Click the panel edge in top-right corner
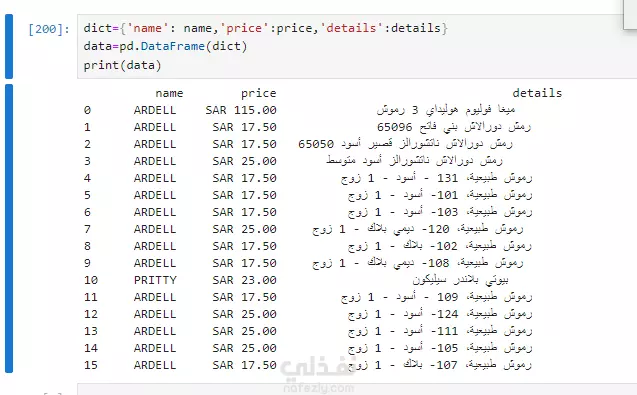637x395 pixels. click(630, 14)
